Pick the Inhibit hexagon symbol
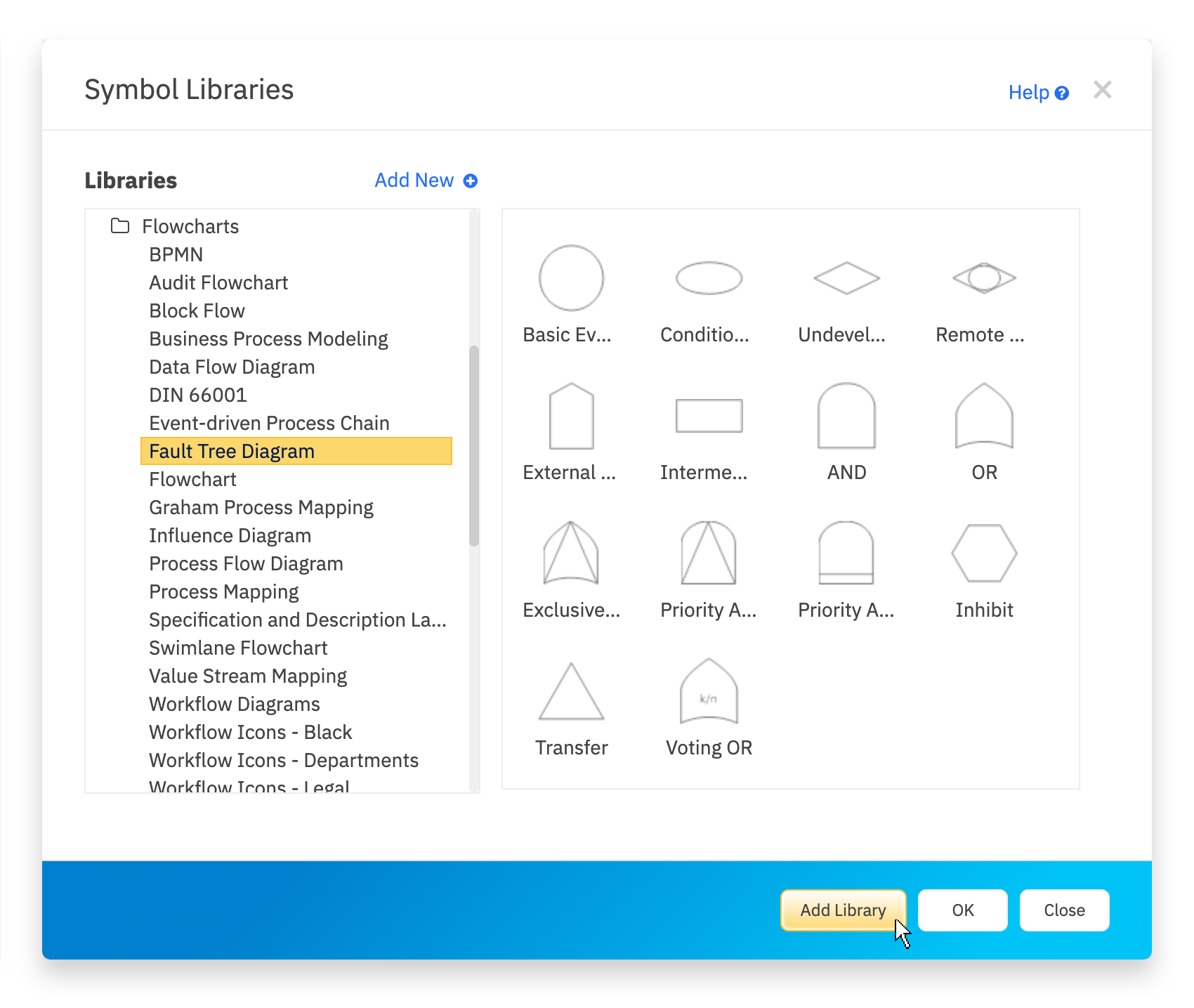Viewport: 1194px width, 1008px height. pos(984,554)
